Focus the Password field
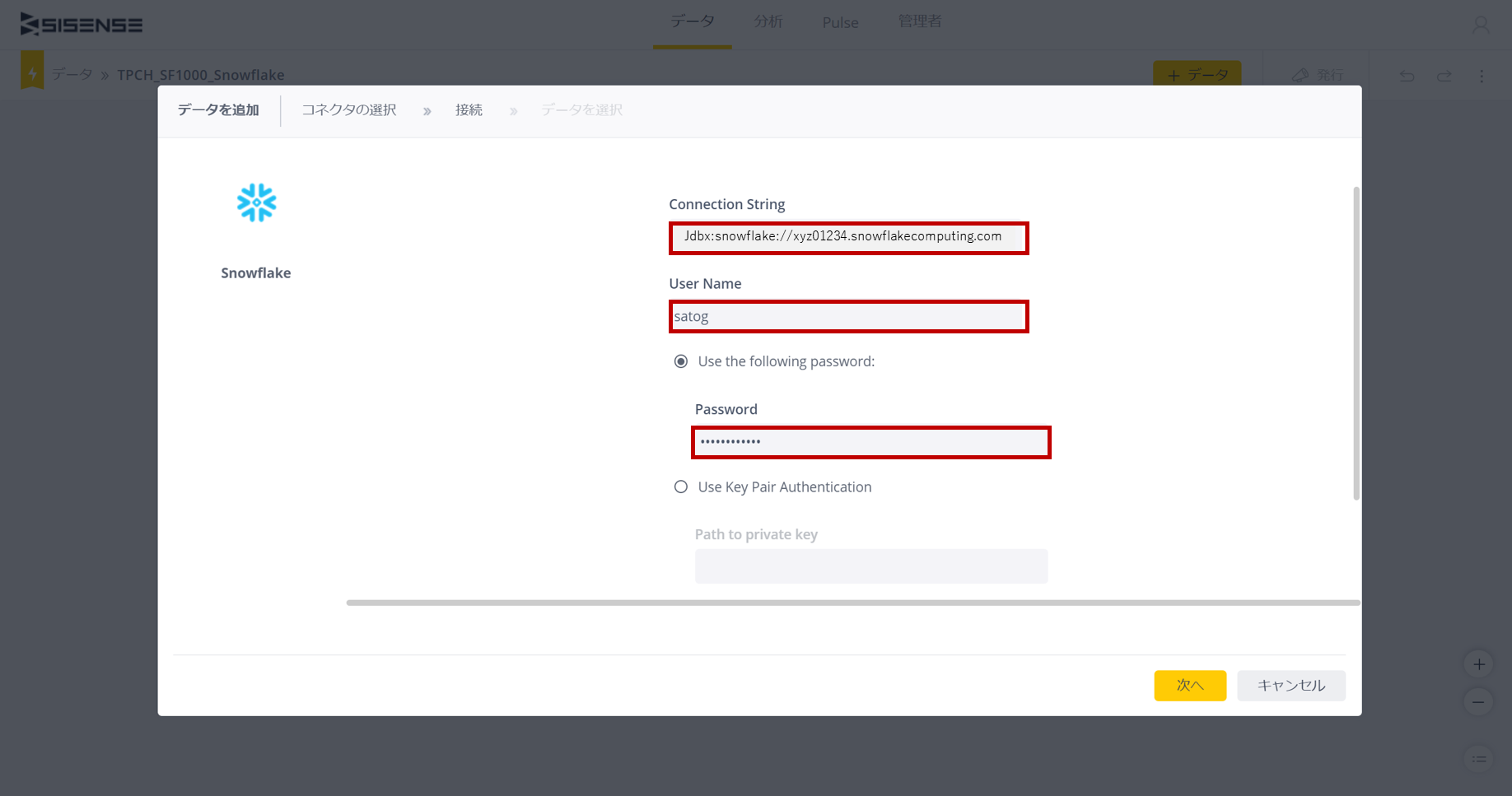This screenshot has height=796, width=1512. click(x=871, y=442)
